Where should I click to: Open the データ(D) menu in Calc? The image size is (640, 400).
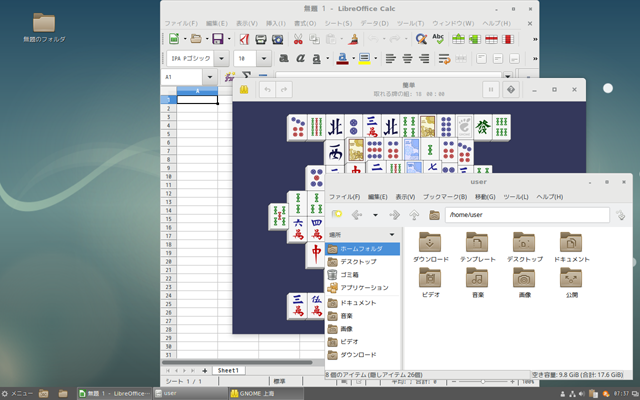pos(374,23)
